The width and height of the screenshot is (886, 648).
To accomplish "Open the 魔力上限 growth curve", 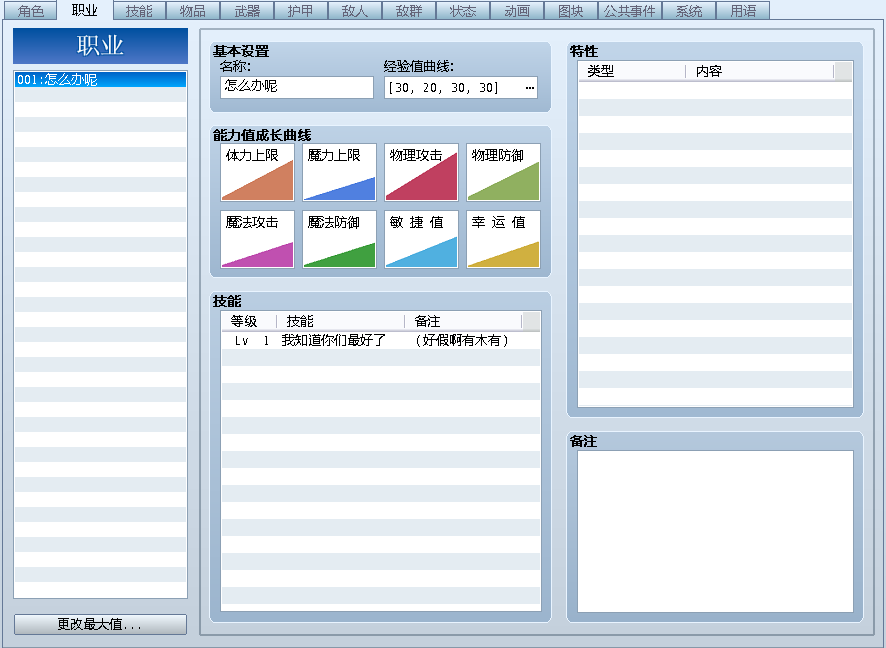I will pyautogui.click(x=339, y=172).
